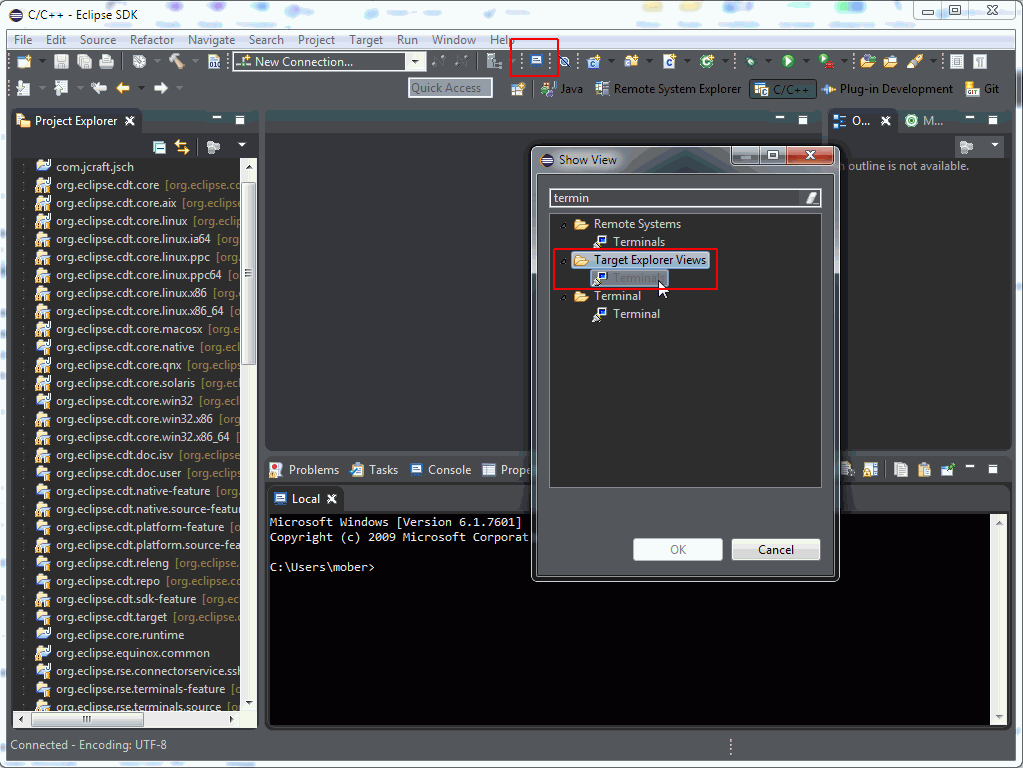Click the Build hammer icon

(176, 61)
